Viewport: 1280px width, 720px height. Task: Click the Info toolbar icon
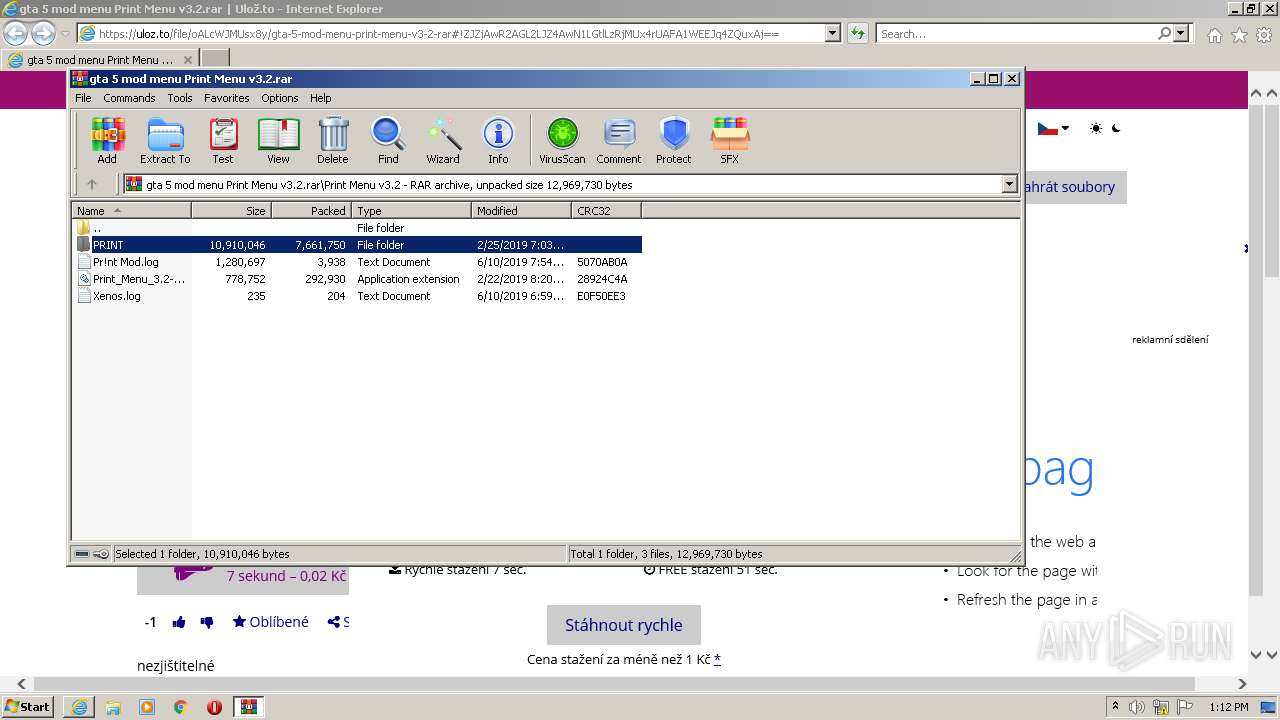point(498,140)
